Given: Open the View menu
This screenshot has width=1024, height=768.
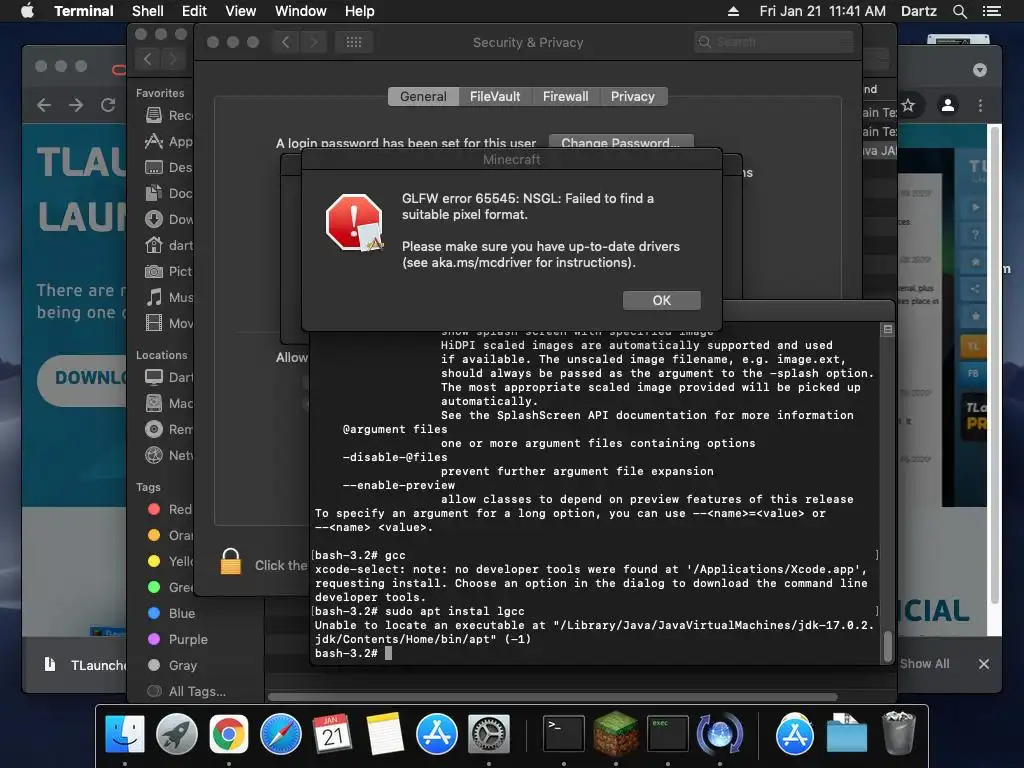Looking at the screenshot, I should point(240,11).
